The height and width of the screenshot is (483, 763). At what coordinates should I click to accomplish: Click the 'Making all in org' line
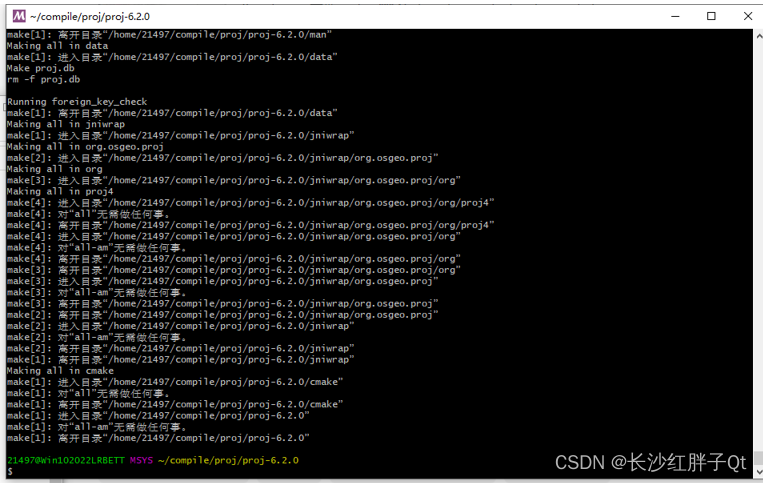pyautogui.click(x=54, y=169)
